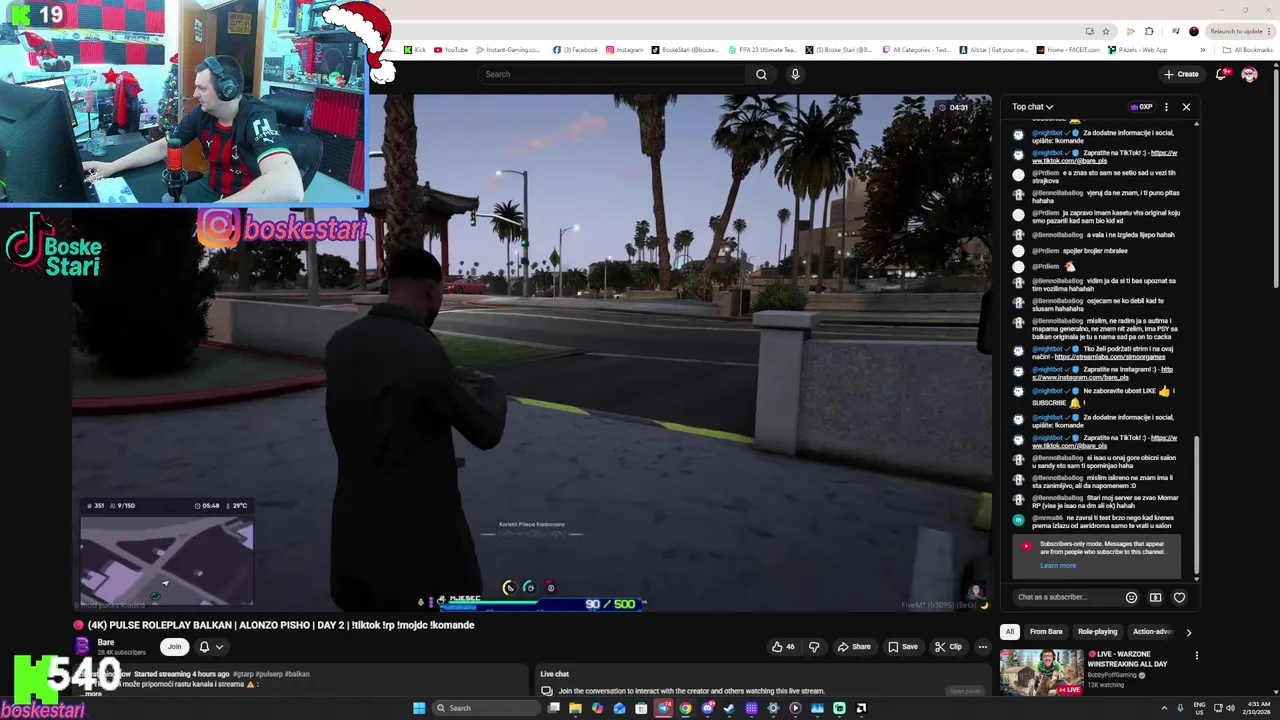Open YouTube notifications bell
Image resolution: width=1280 pixels, height=720 pixels.
[1221, 74]
